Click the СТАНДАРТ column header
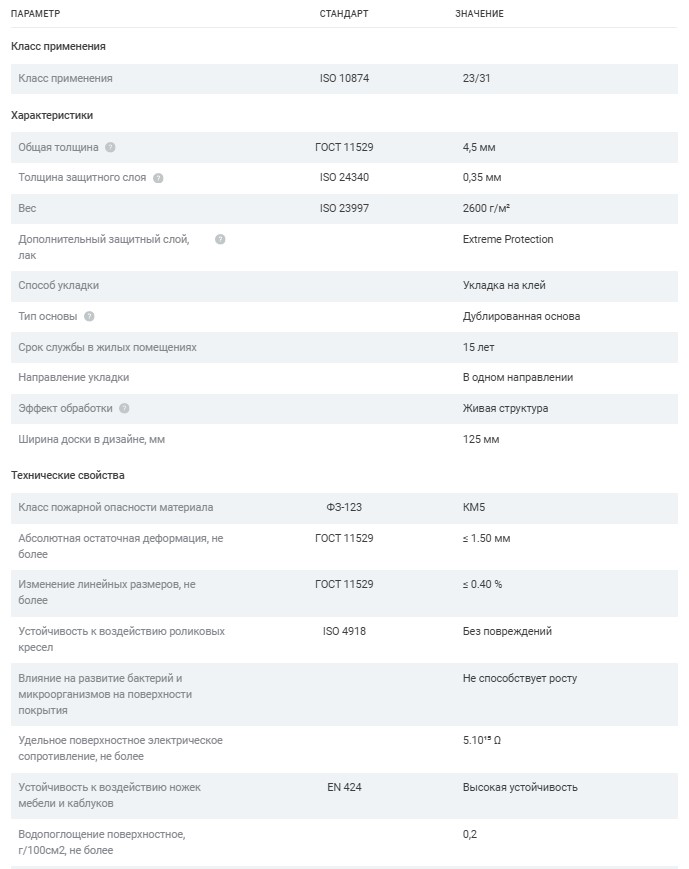Viewport: 689px width, 869px height. point(344,13)
